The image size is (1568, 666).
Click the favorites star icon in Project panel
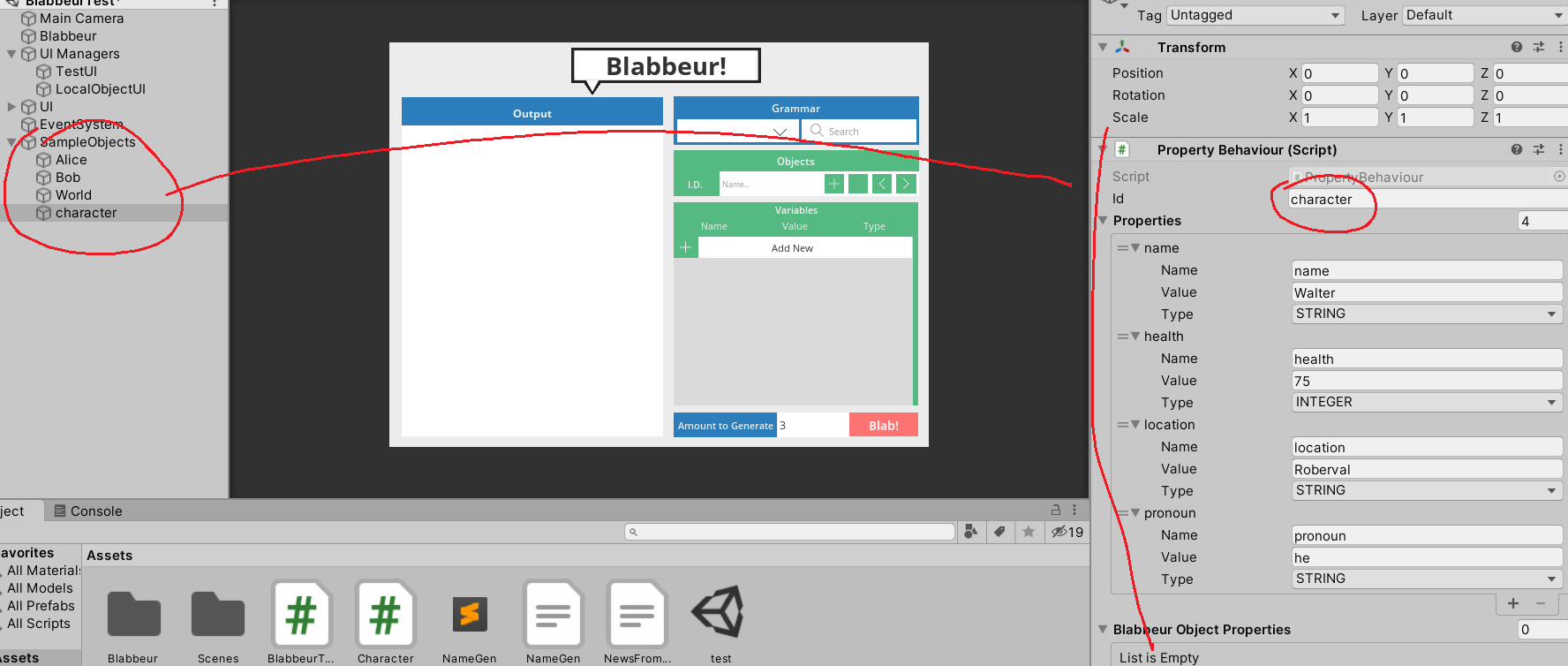pyautogui.click(x=1029, y=532)
